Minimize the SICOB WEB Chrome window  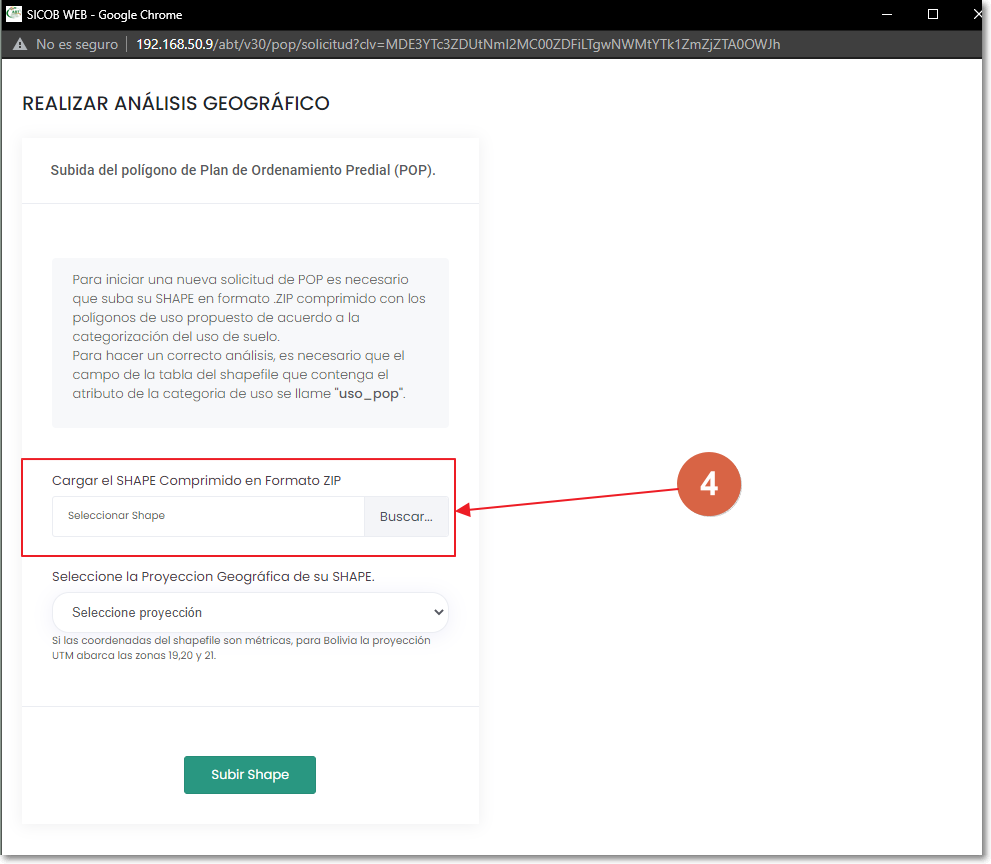tap(886, 15)
